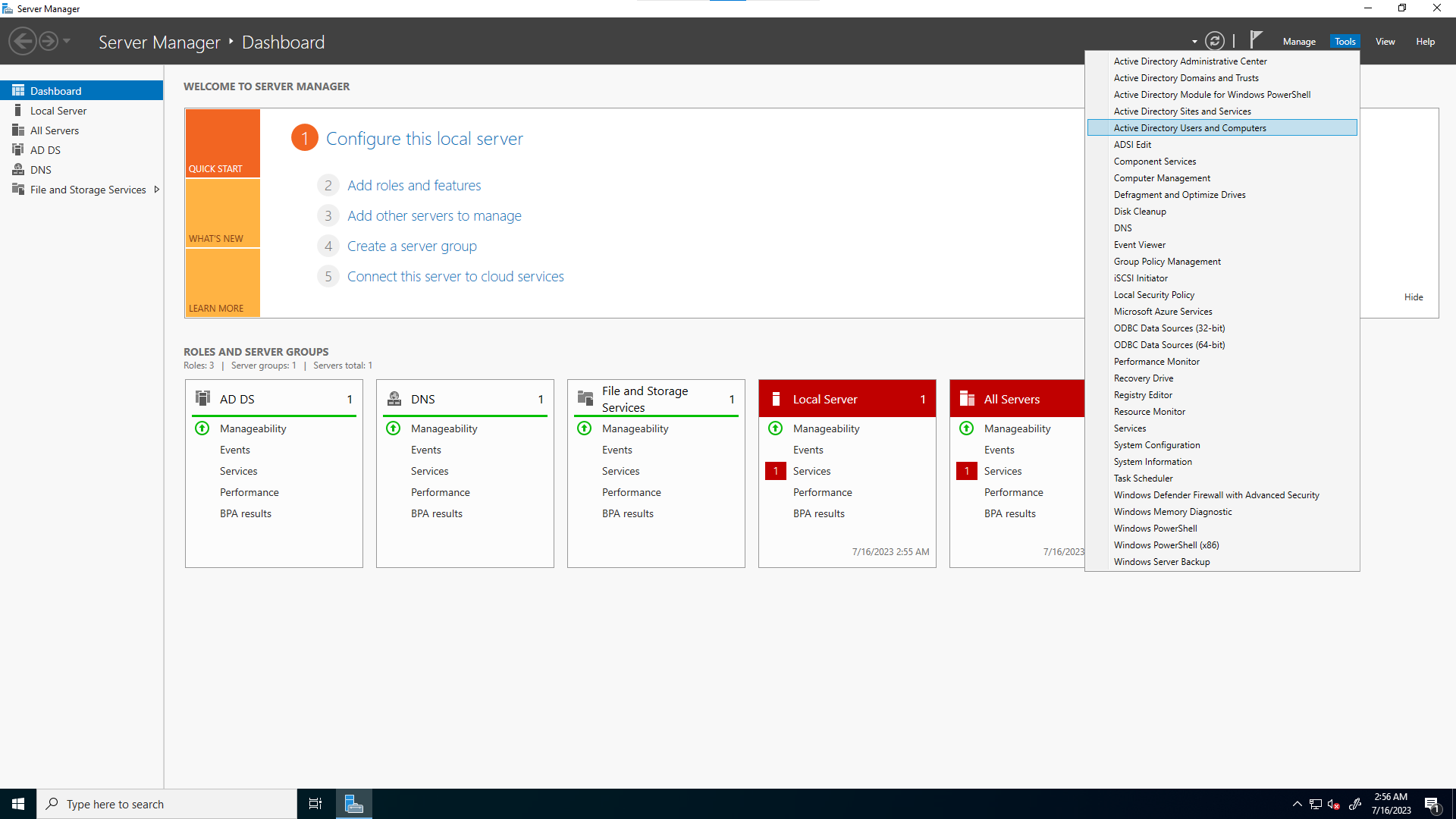
Task: Click DNS Manageability status icon
Action: [394, 428]
